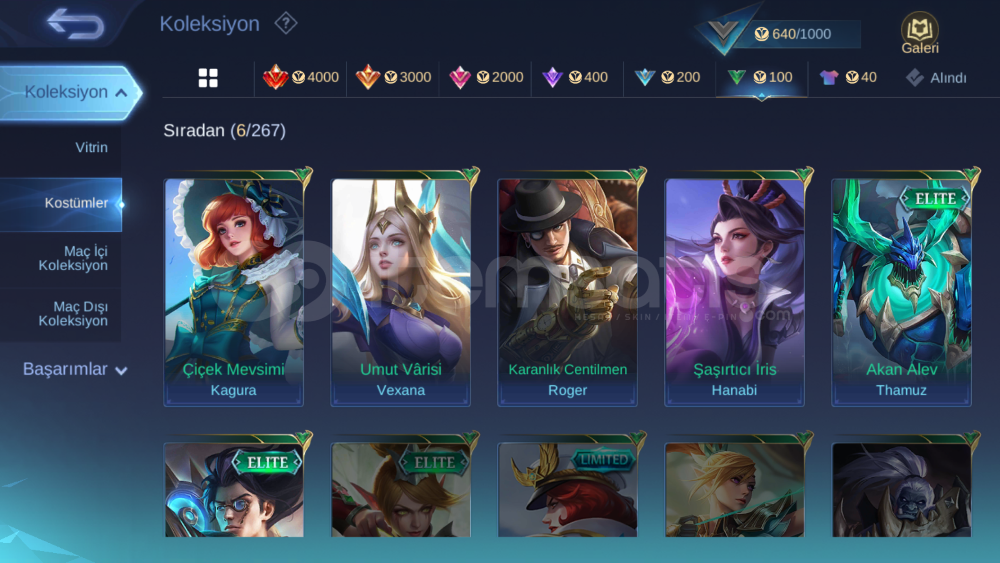Go back with the return arrow

click(x=75, y=24)
